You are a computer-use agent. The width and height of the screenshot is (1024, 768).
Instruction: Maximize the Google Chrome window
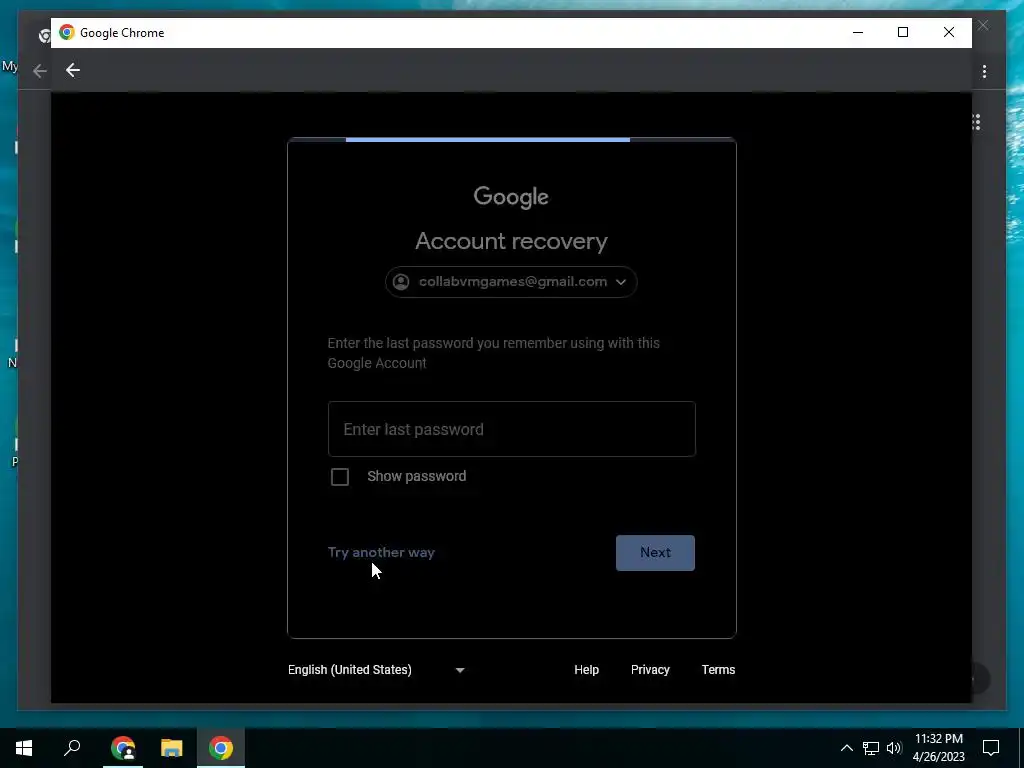point(903,33)
